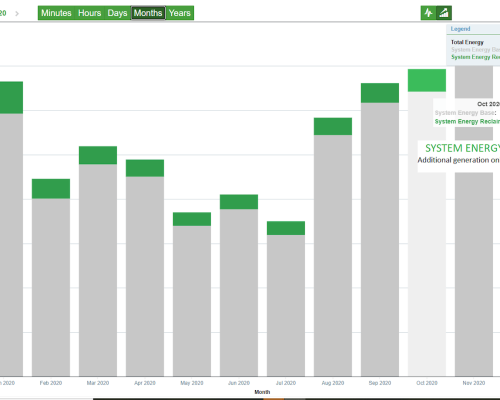500x400 pixels.
Task: Click the Sep 2020 grey base bar
Action: [380, 239]
